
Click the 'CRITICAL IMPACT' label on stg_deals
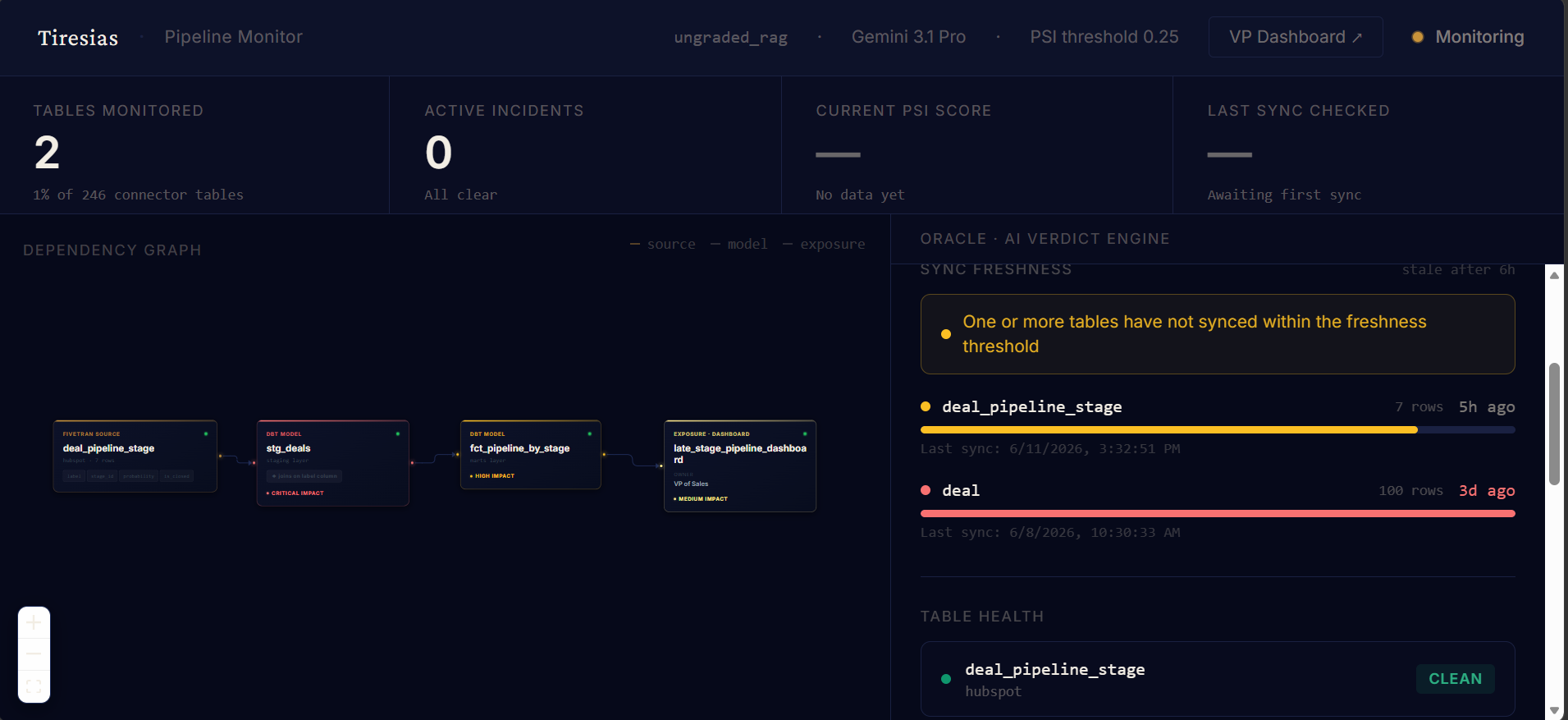(x=295, y=493)
